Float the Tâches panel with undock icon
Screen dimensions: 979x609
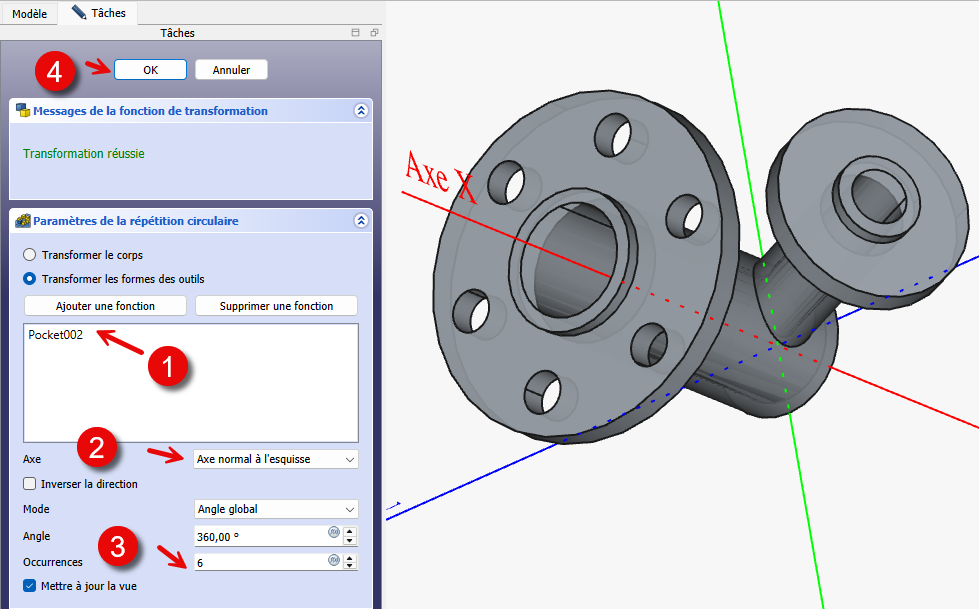pos(374,33)
